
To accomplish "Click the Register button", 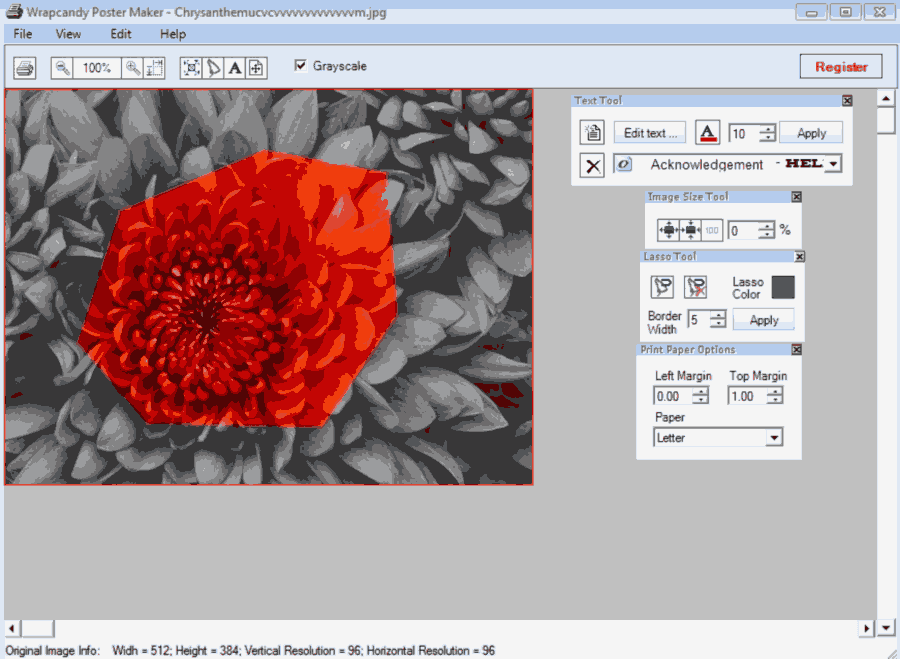I will coord(841,67).
